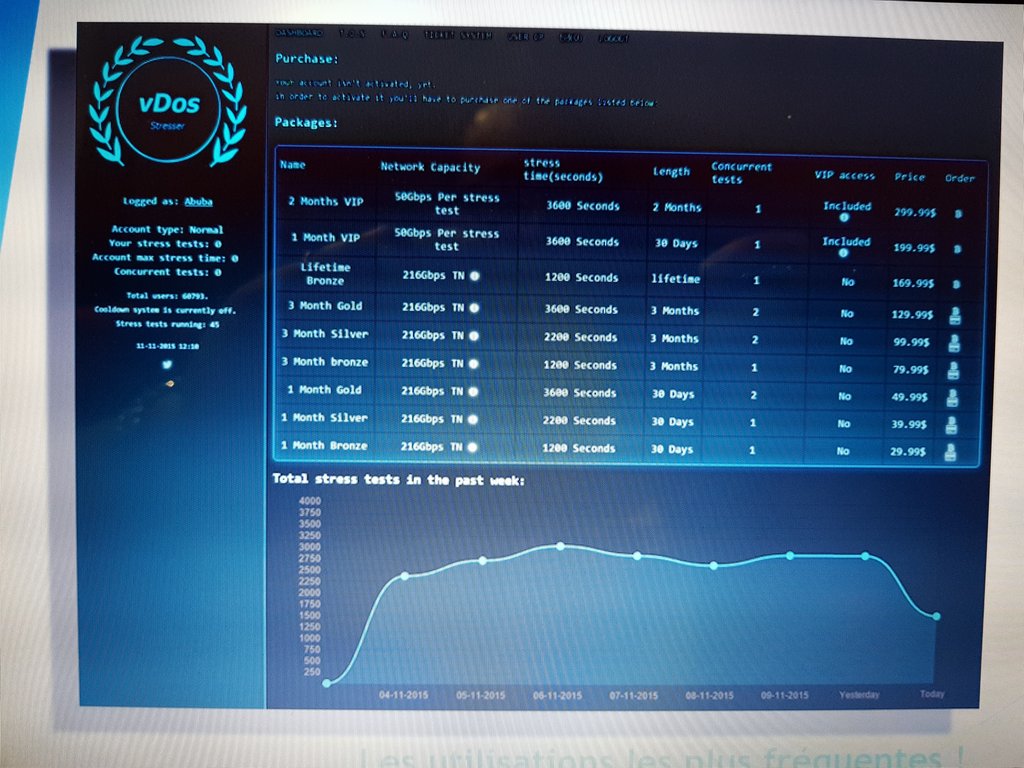Click the TN info dot in 3 Month bronze row

473,364
